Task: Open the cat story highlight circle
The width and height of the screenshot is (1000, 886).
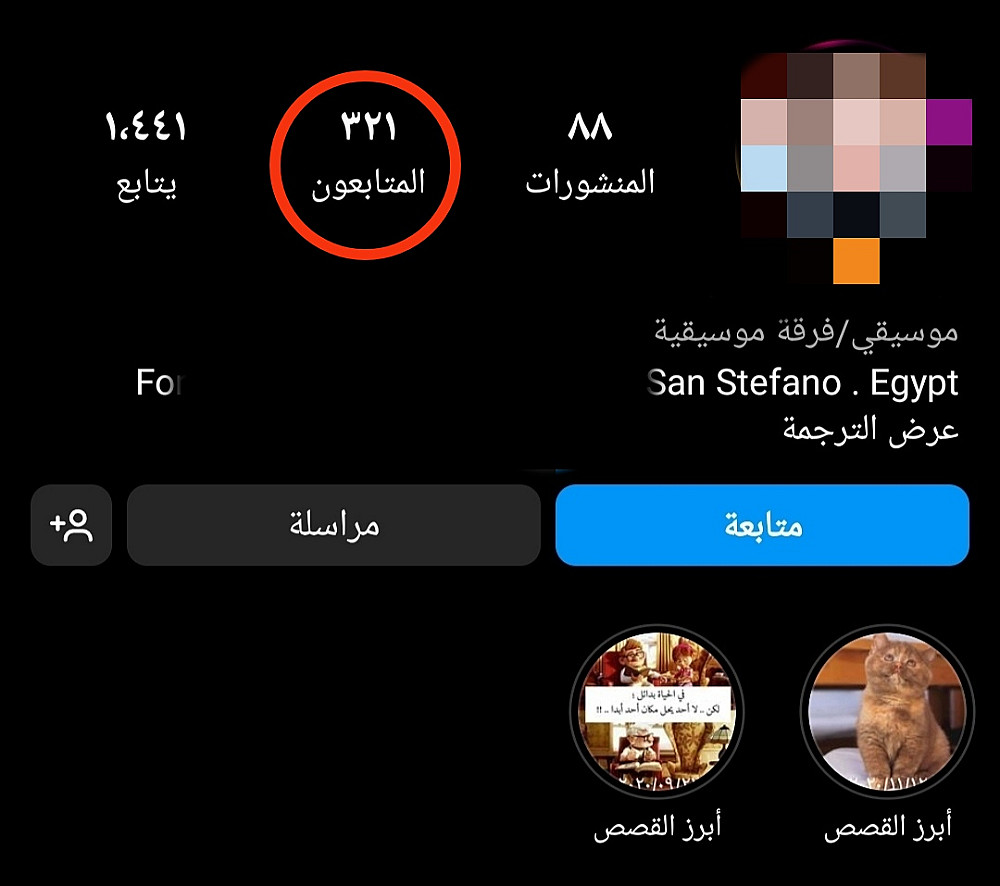Action: 887,711
